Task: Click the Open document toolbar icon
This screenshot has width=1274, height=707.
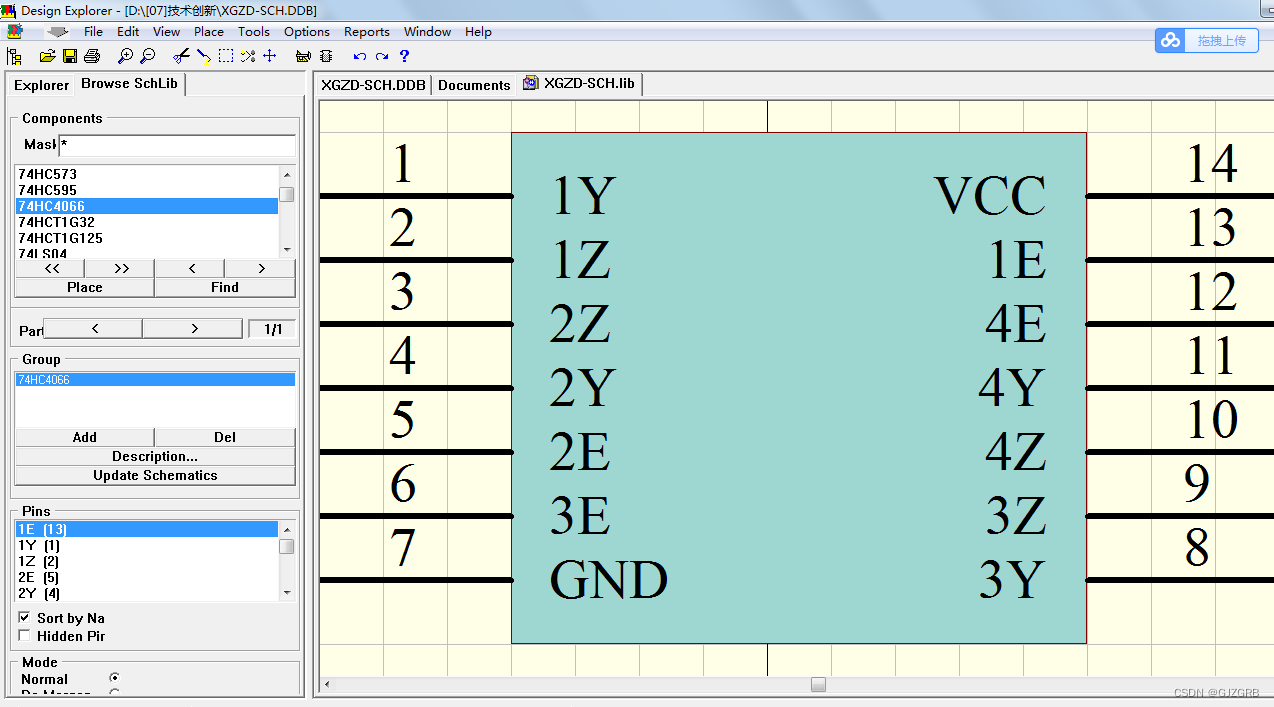Action: [x=47, y=56]
